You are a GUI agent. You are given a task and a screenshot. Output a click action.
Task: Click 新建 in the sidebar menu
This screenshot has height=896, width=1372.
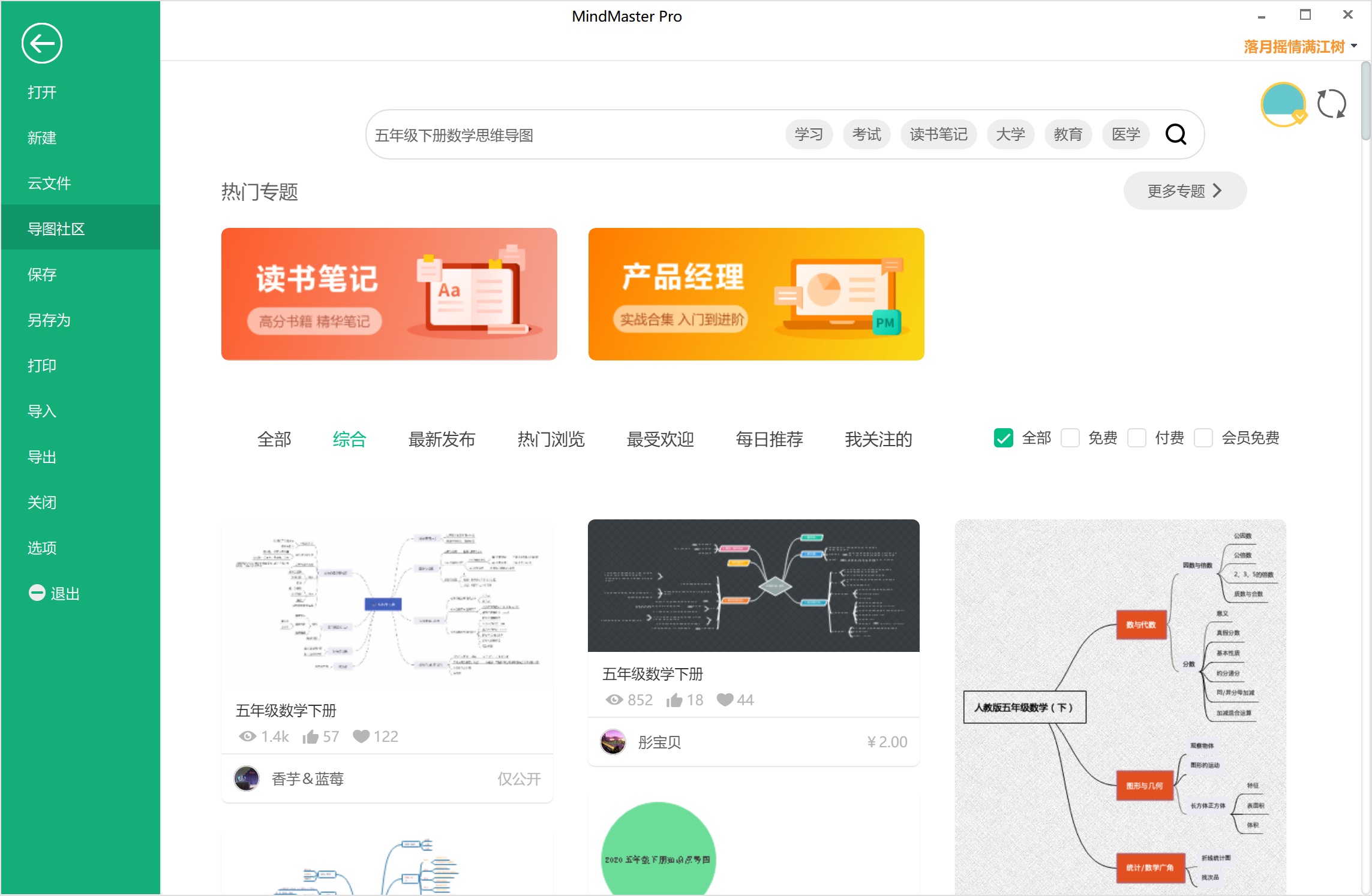click(x=80, y=138)
